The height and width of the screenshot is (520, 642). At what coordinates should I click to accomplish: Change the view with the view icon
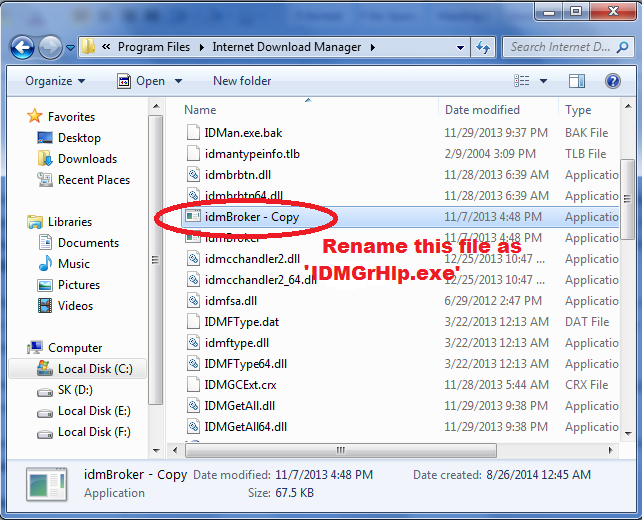[522, 81]
